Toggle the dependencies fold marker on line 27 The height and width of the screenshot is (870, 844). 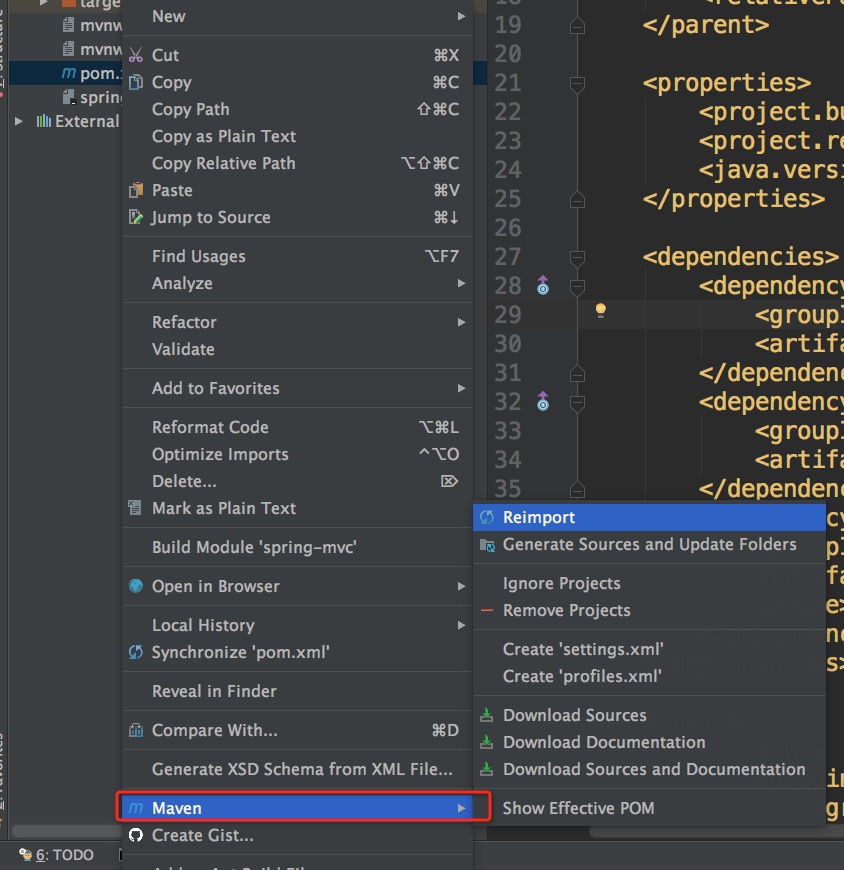[x=577, y=257]
